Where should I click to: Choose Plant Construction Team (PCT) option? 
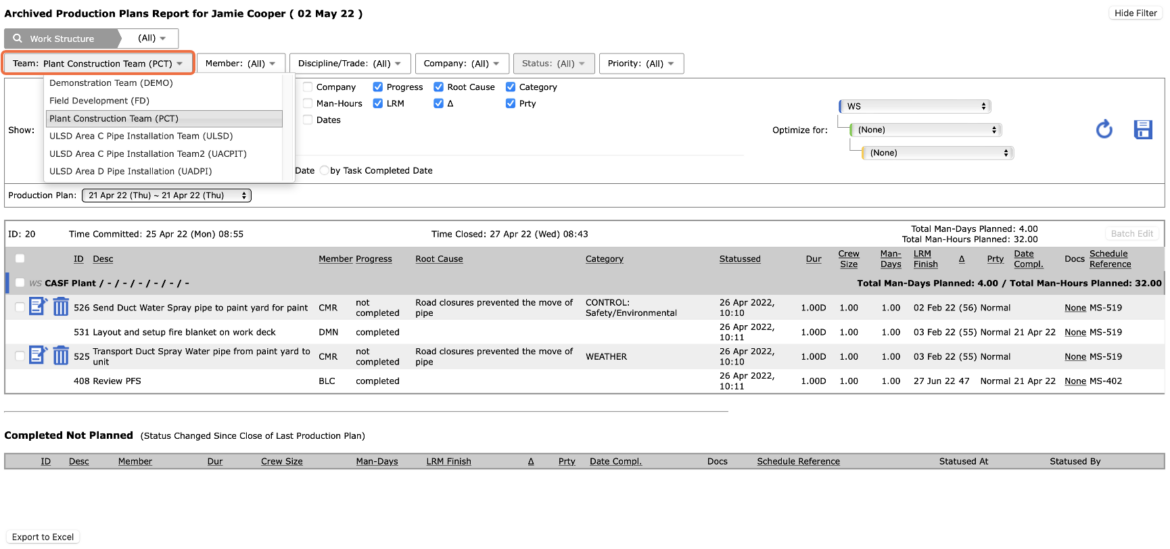(x=164, y=119)
